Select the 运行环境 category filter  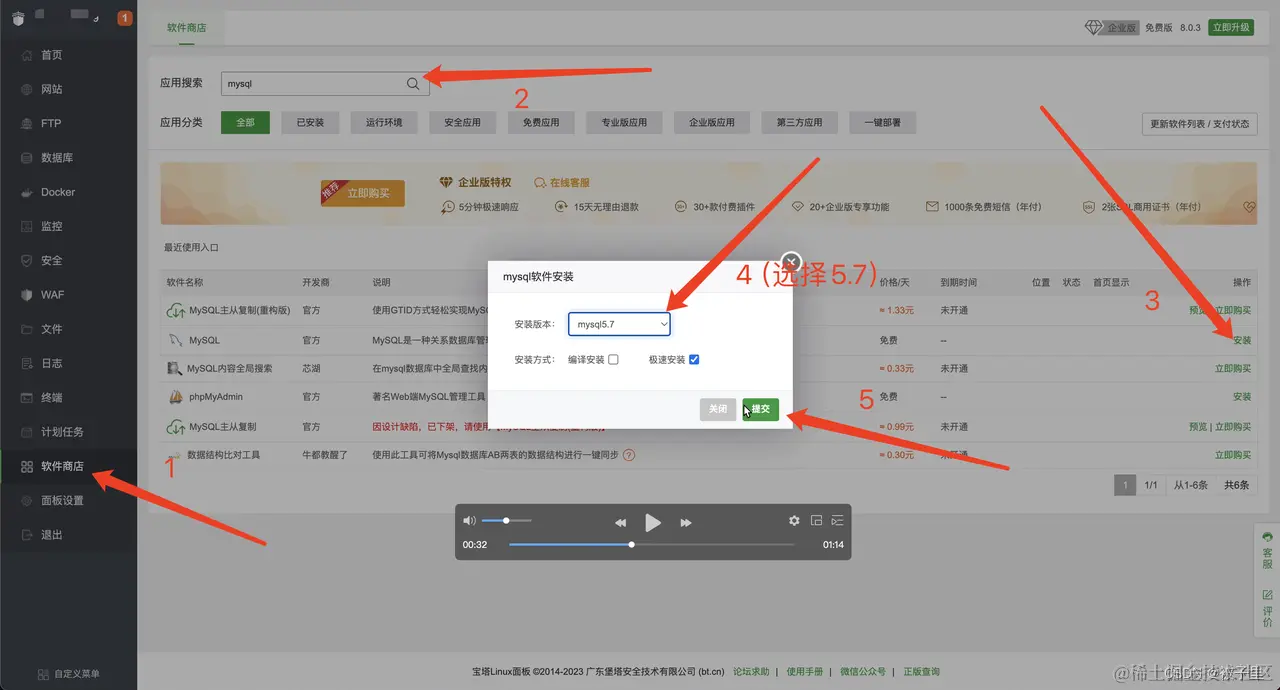tap(384, 122)
